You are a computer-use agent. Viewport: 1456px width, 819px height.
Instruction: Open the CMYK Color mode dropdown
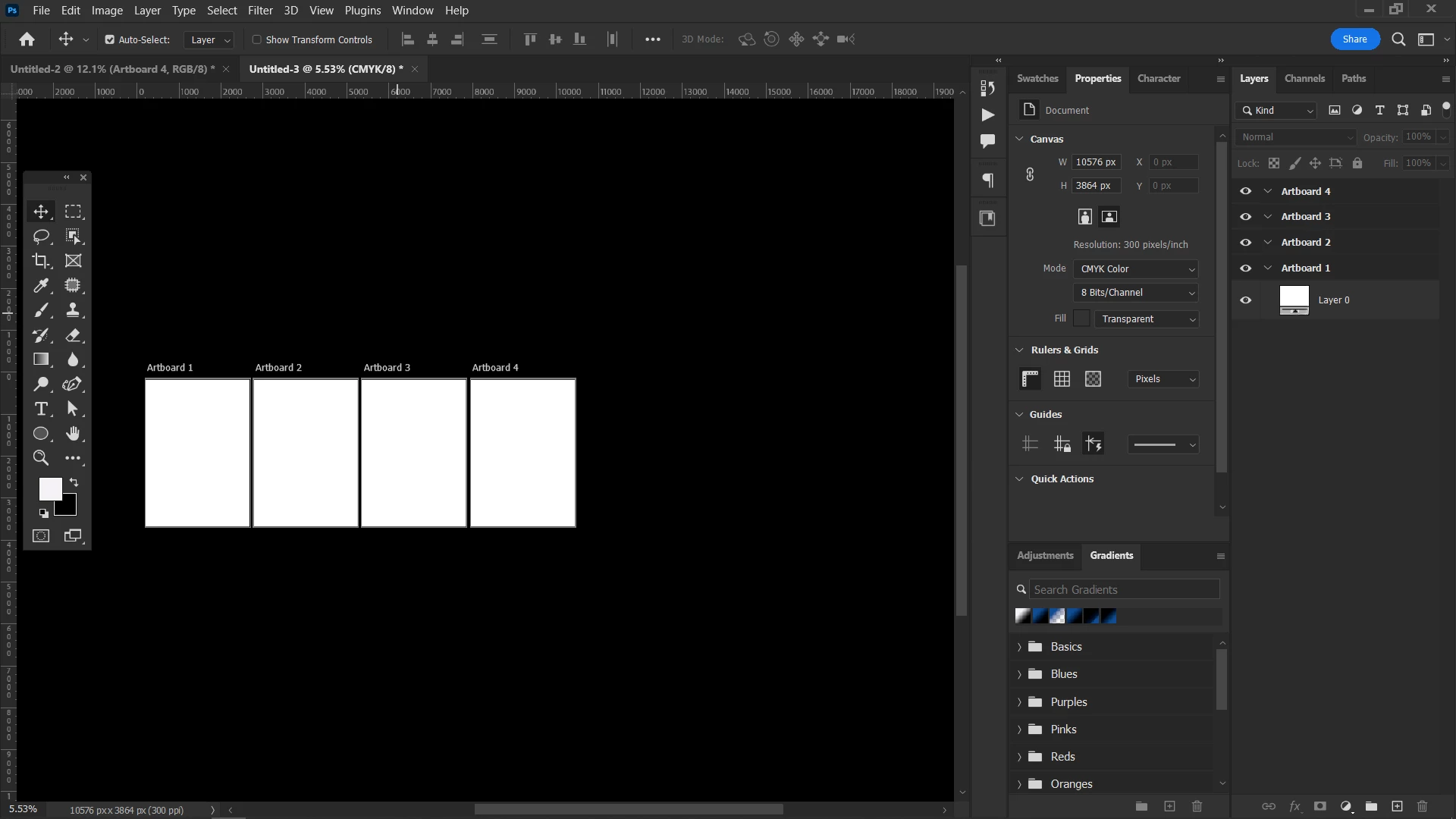(1135, 269)
